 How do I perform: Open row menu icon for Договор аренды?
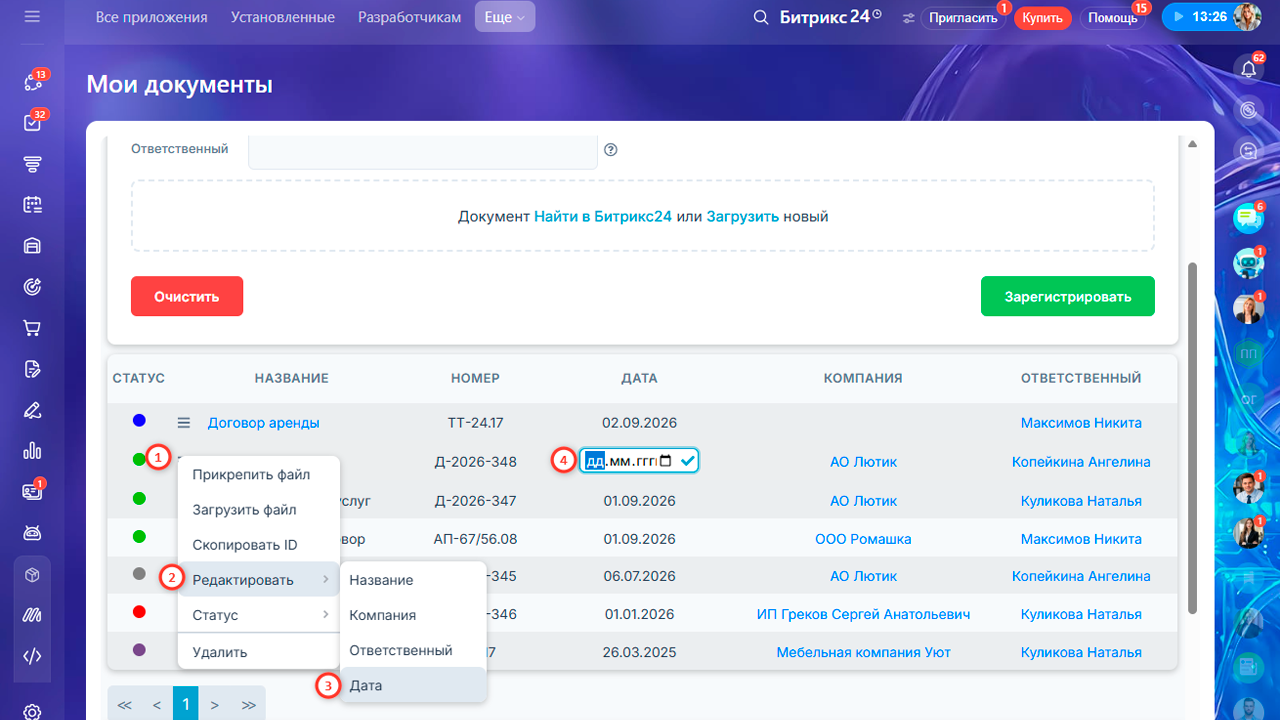(184, 423)
